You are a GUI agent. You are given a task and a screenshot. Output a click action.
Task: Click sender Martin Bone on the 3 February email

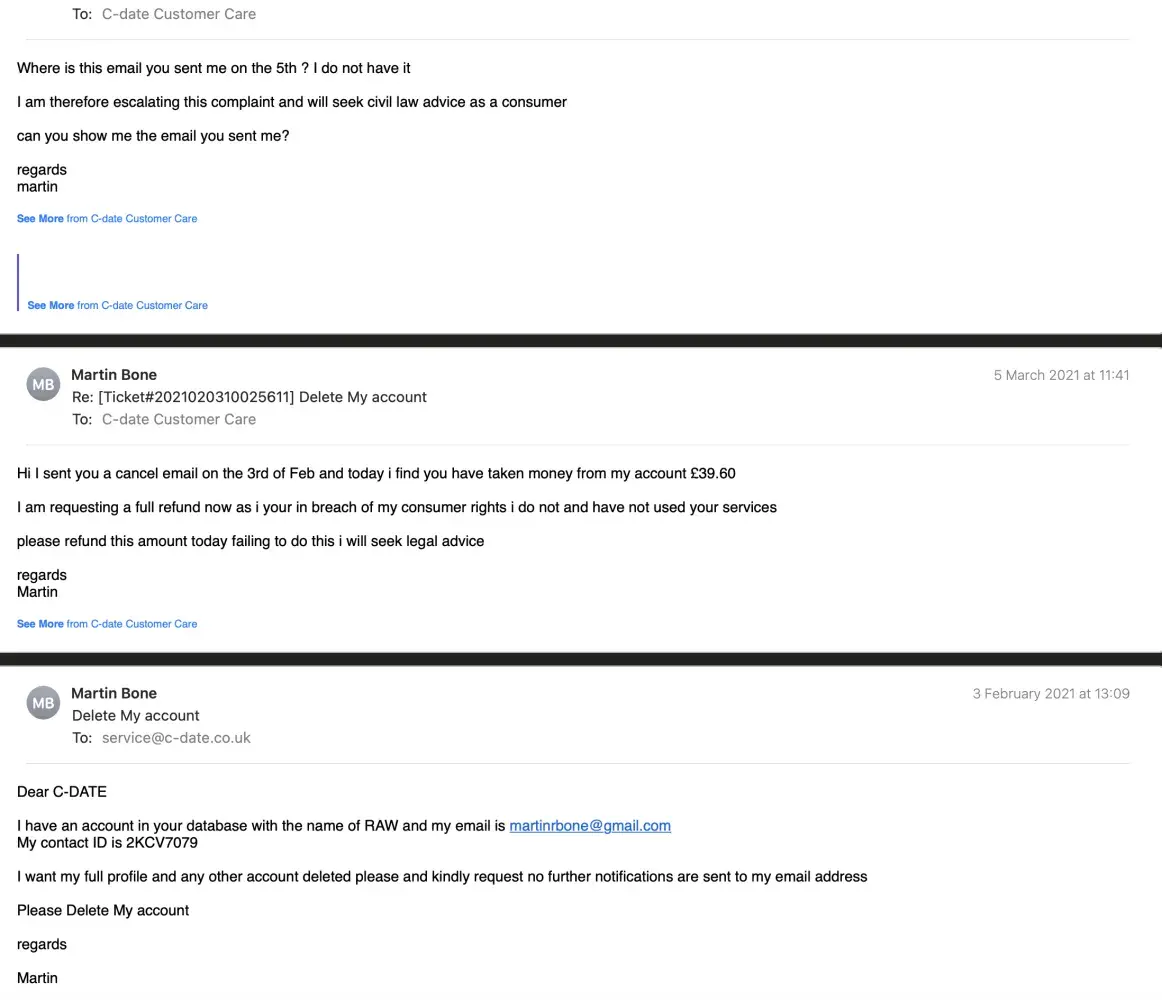pos(114,693)
